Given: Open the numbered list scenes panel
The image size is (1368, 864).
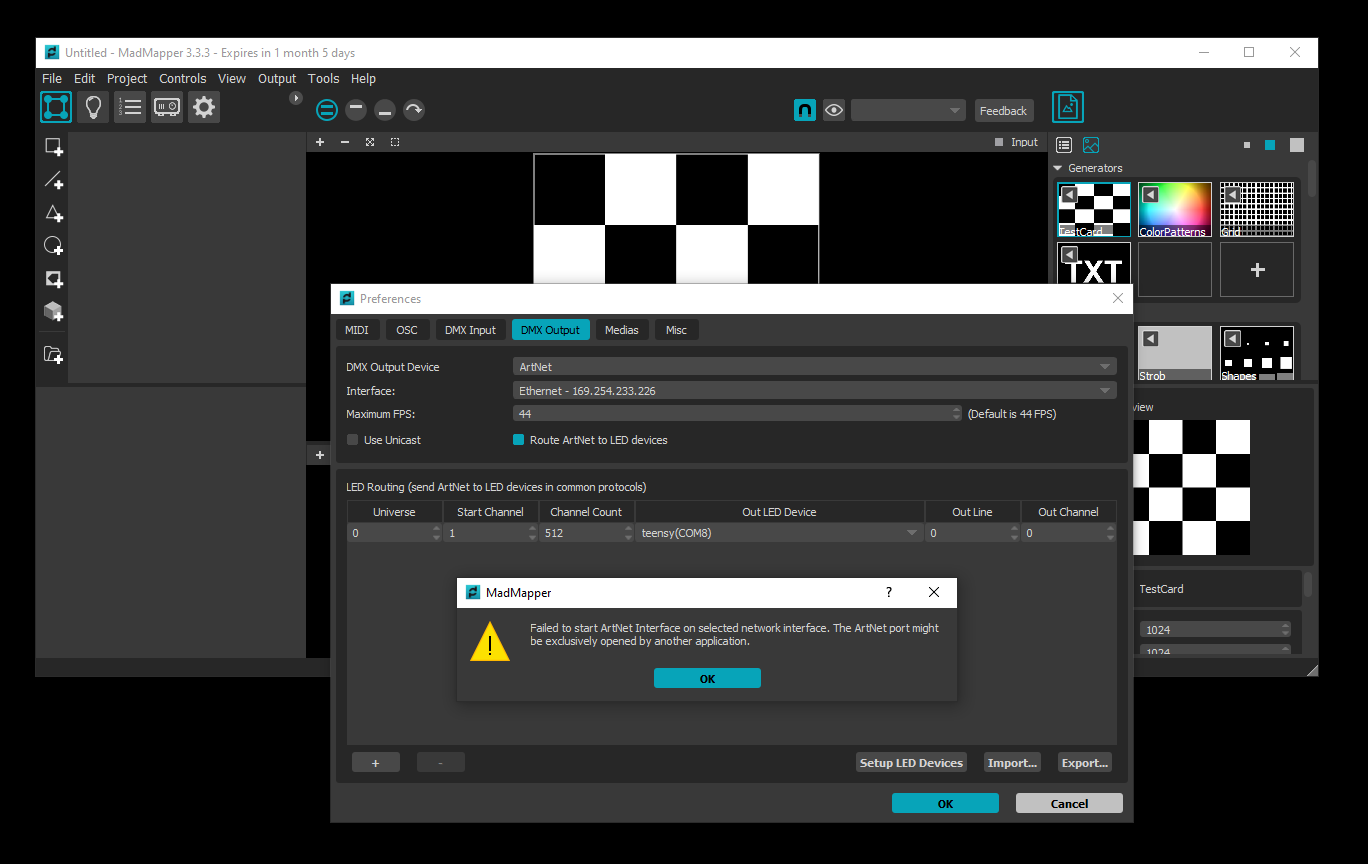Looking at the screenshot, I should [x=130, y=107].
